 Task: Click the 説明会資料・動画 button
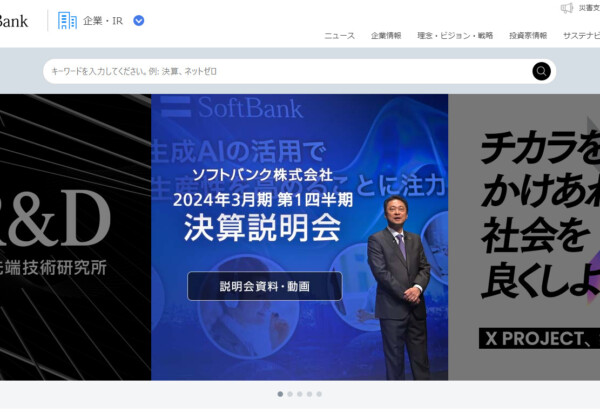click(265, 286)
